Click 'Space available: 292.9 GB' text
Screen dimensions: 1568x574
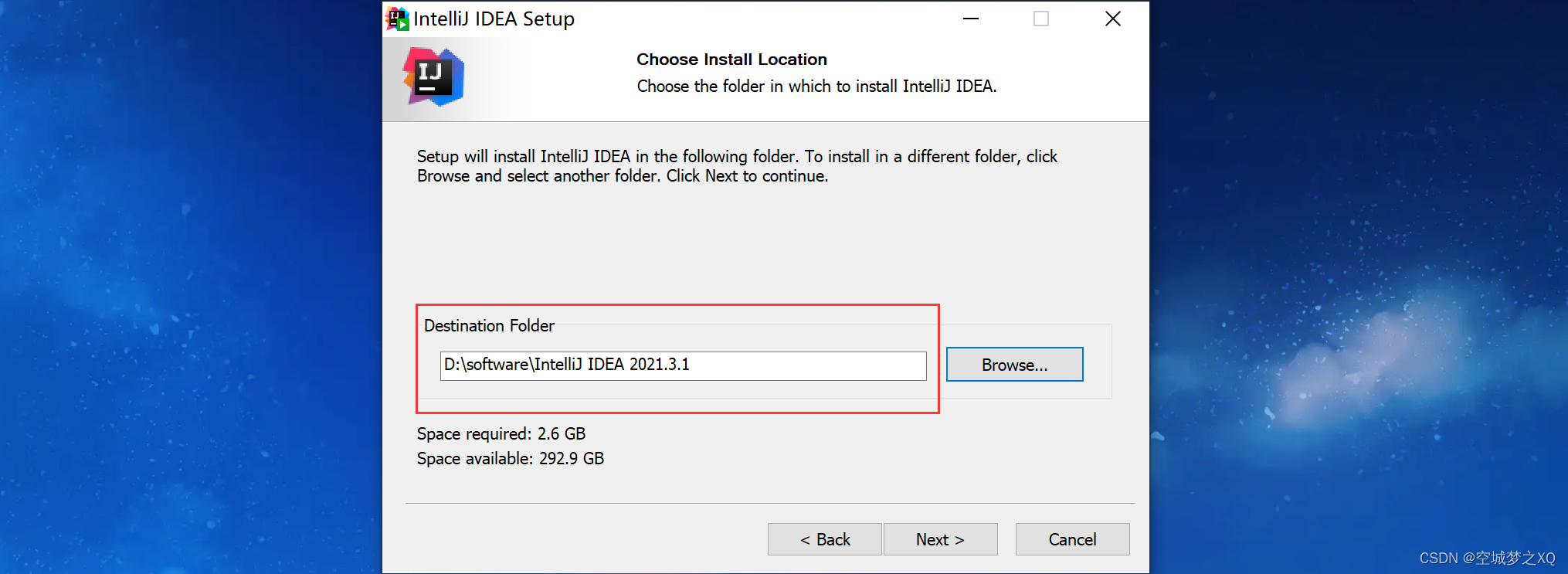tap(511, 458)
